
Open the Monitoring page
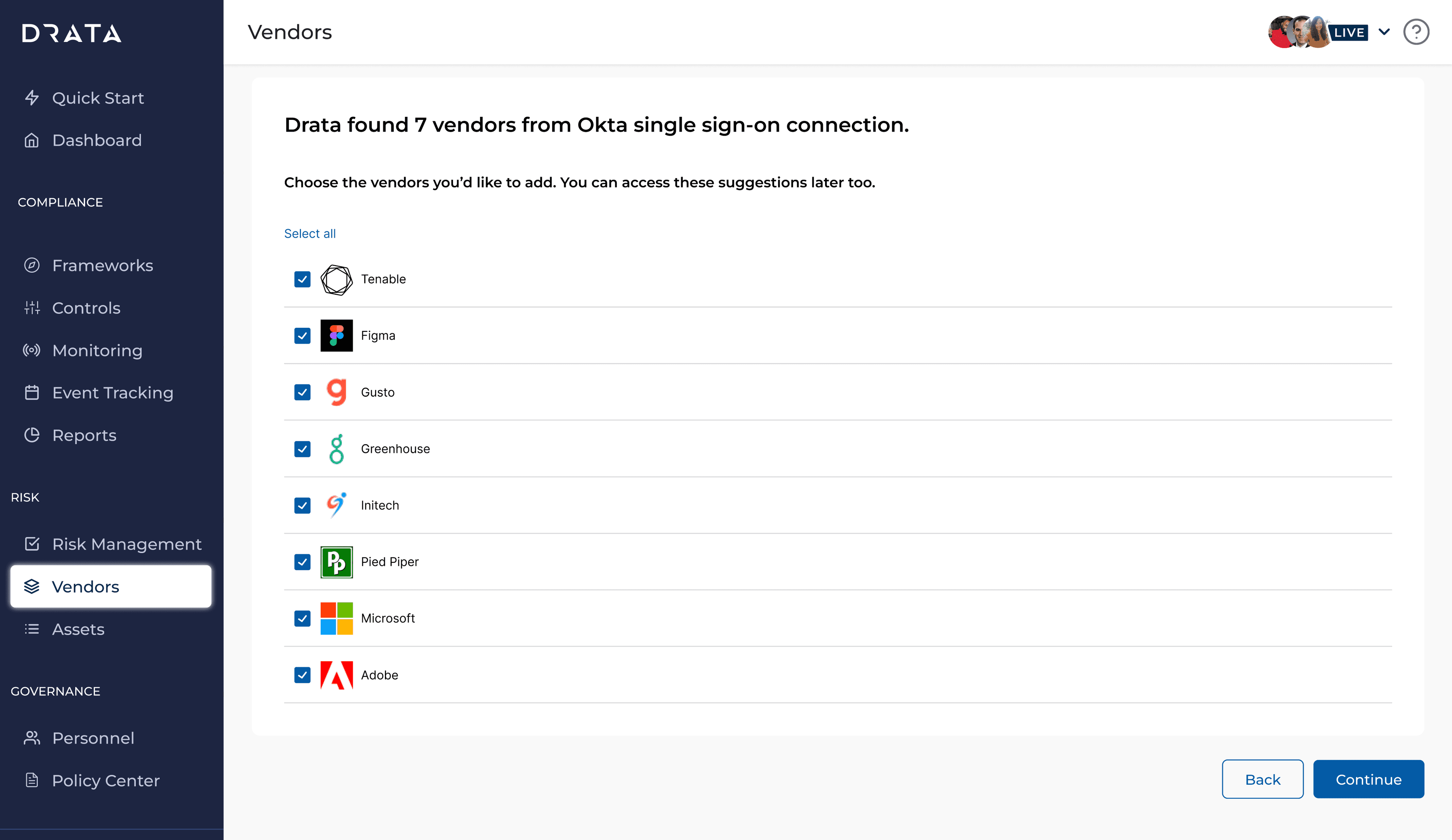pos(97,350)
